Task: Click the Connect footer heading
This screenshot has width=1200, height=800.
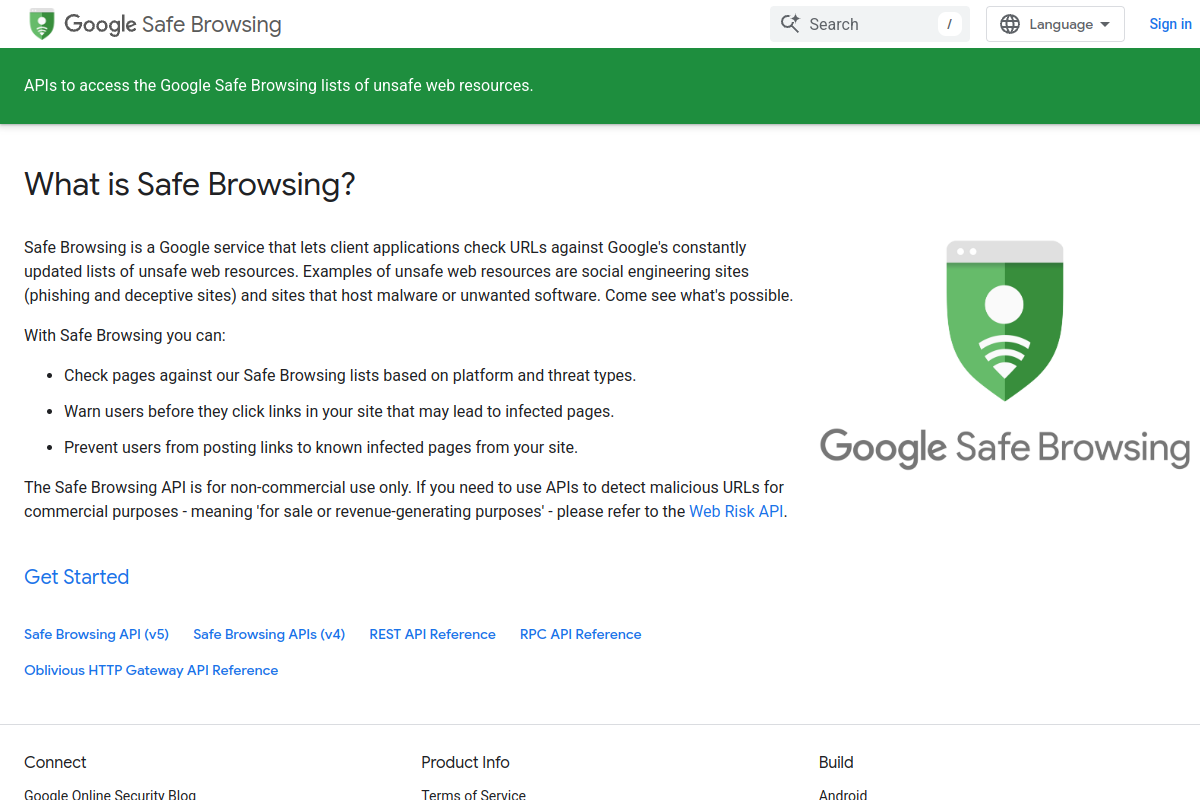Action: click(x=55, y=762)
